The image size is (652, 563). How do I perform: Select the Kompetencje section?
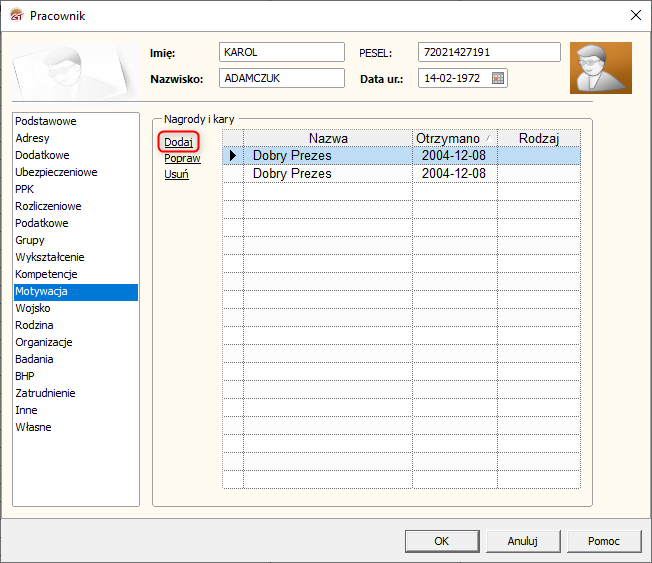pyautogui.click(x=76, y=274)
